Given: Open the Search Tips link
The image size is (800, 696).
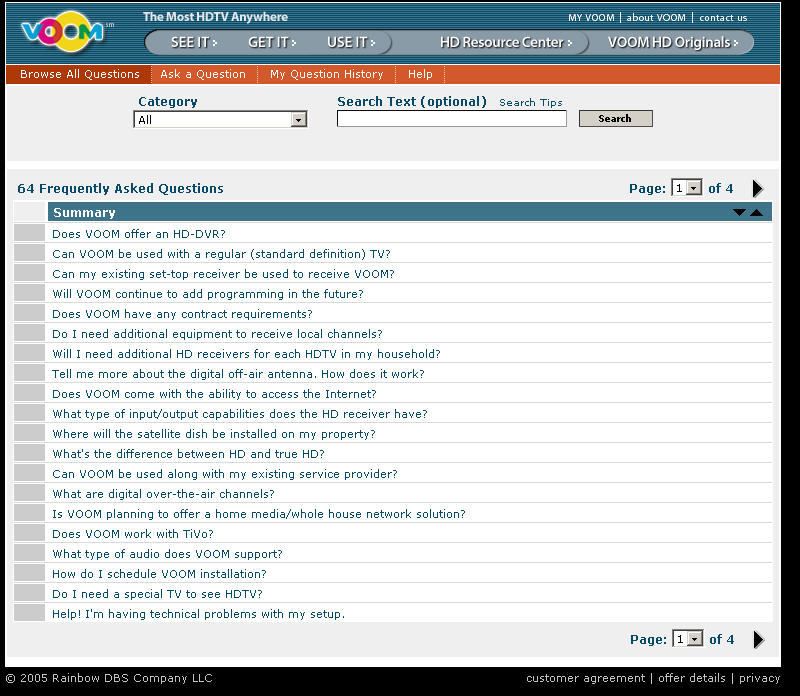Looking at the screenshot, I should [x=531, y=103].
